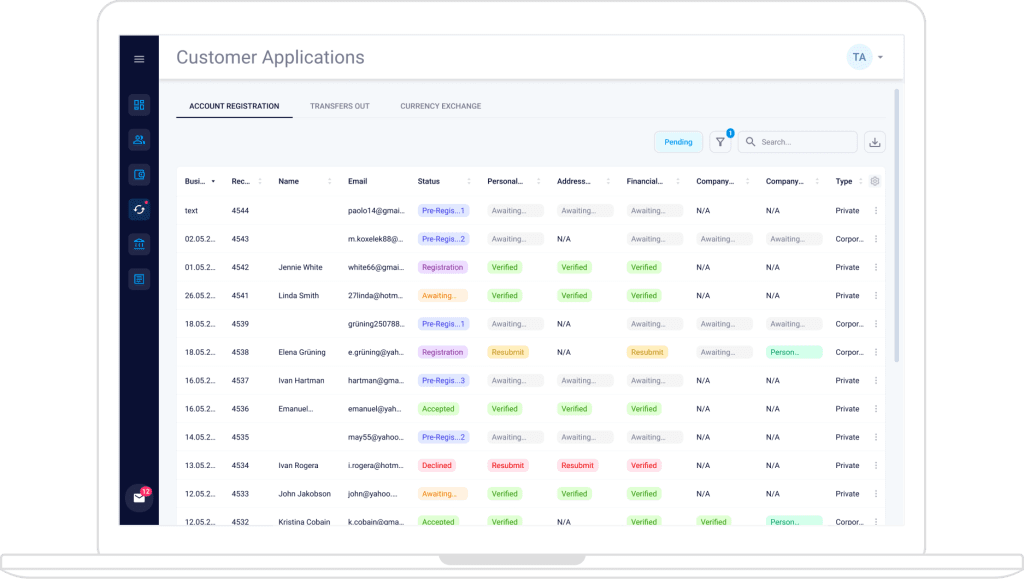The image size is (1024, 579).
Task: Clear the Pending filter chip
Action: tap(678, 142)
